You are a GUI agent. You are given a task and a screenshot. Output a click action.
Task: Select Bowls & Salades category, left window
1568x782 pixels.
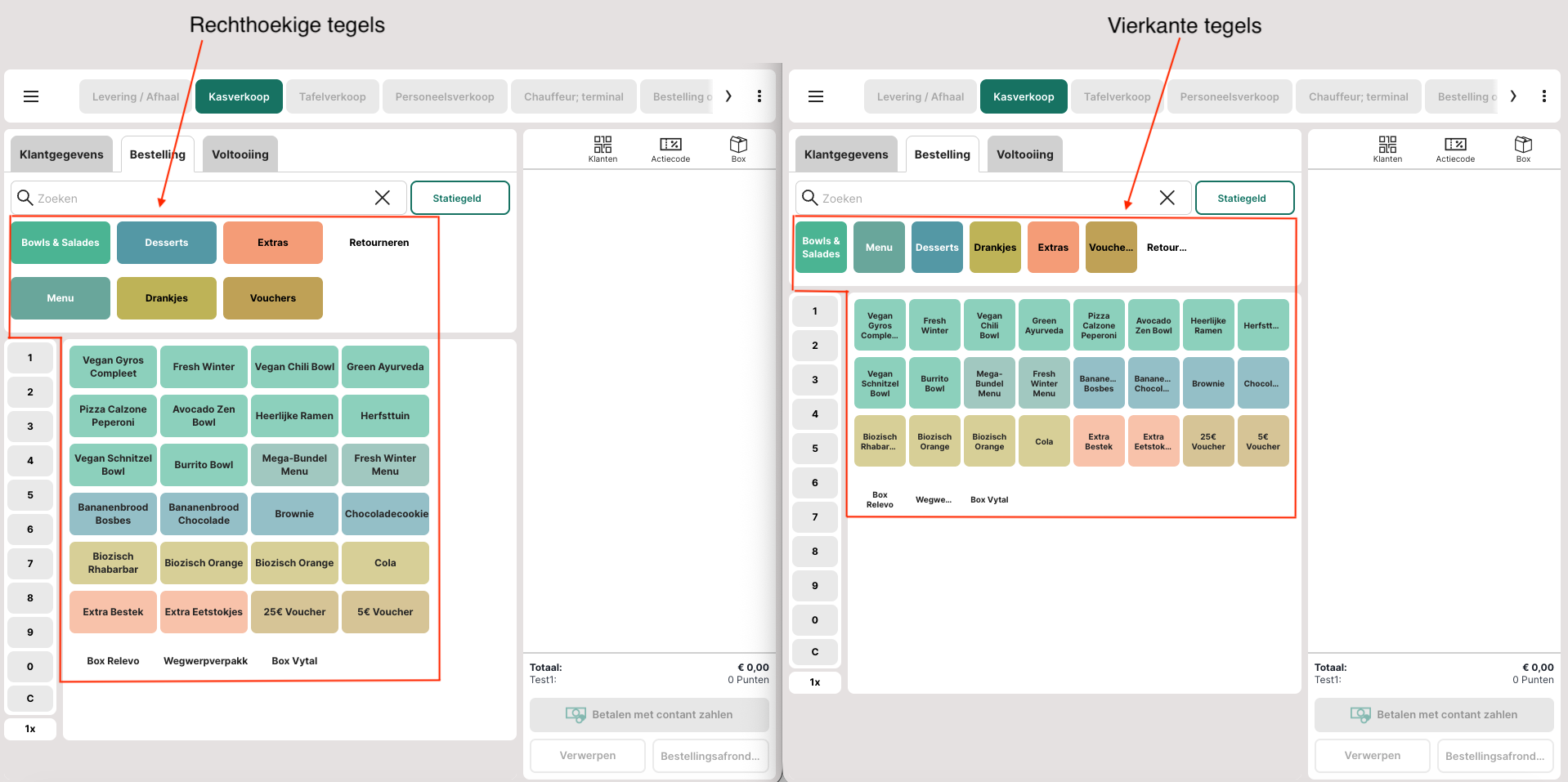60,243
